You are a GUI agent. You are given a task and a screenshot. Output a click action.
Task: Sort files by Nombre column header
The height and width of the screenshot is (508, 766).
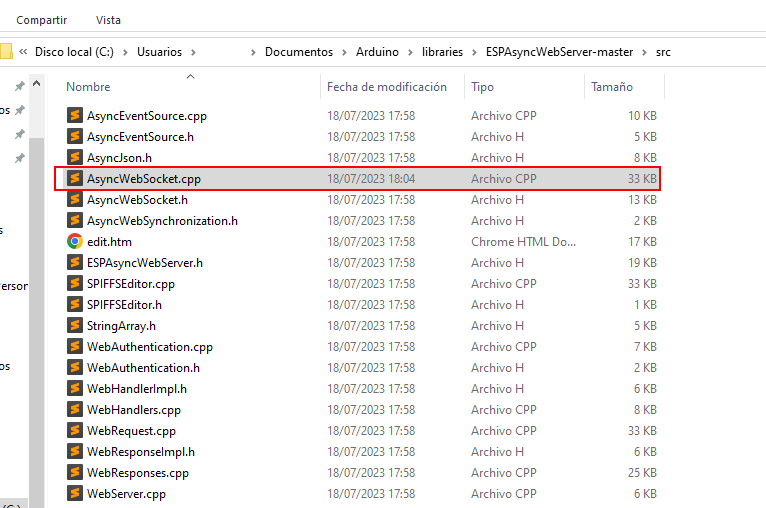[89, 87]
